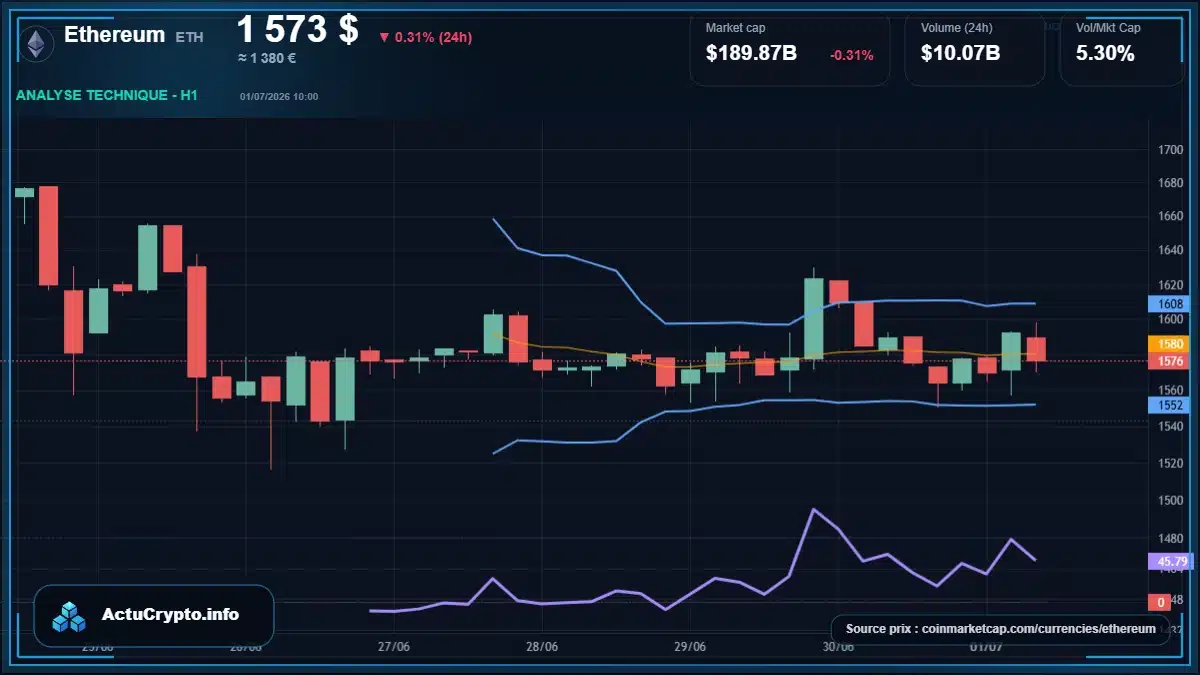
Task: Click the 01/07/2026 10:00 timestamp
Action: (x=279, y=96)
